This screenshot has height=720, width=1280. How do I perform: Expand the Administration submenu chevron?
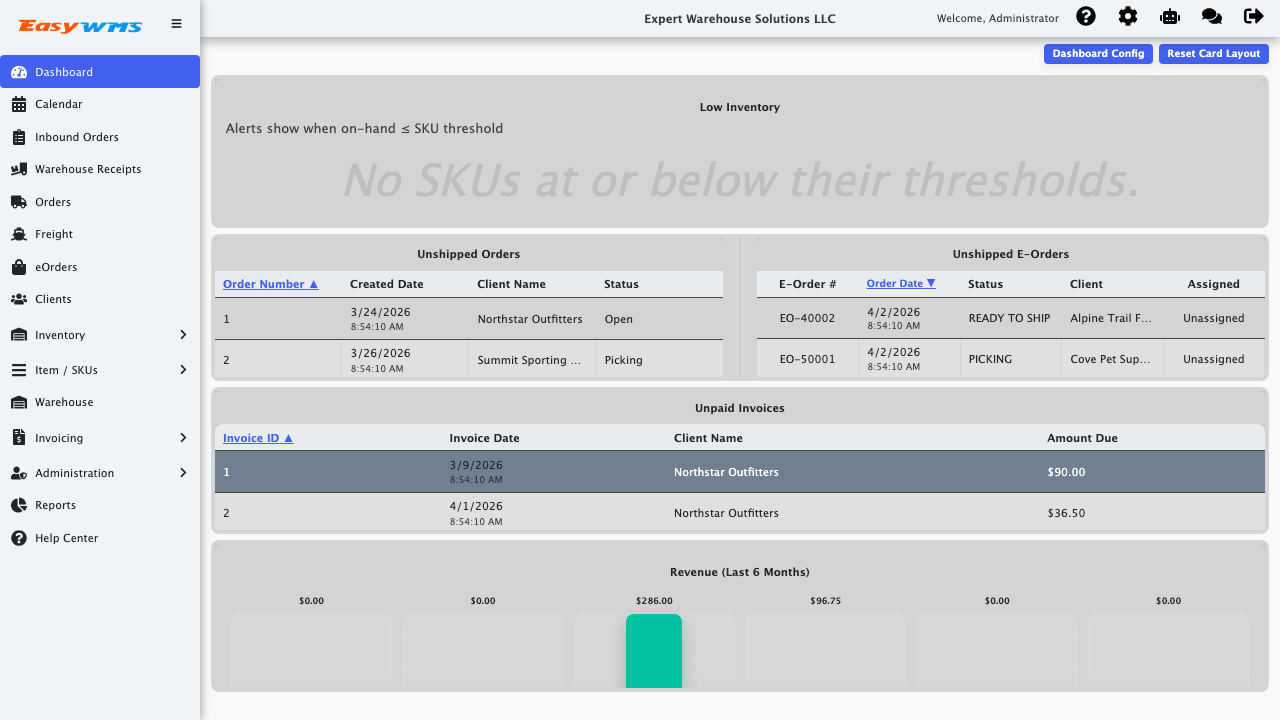tap(183, 473)
